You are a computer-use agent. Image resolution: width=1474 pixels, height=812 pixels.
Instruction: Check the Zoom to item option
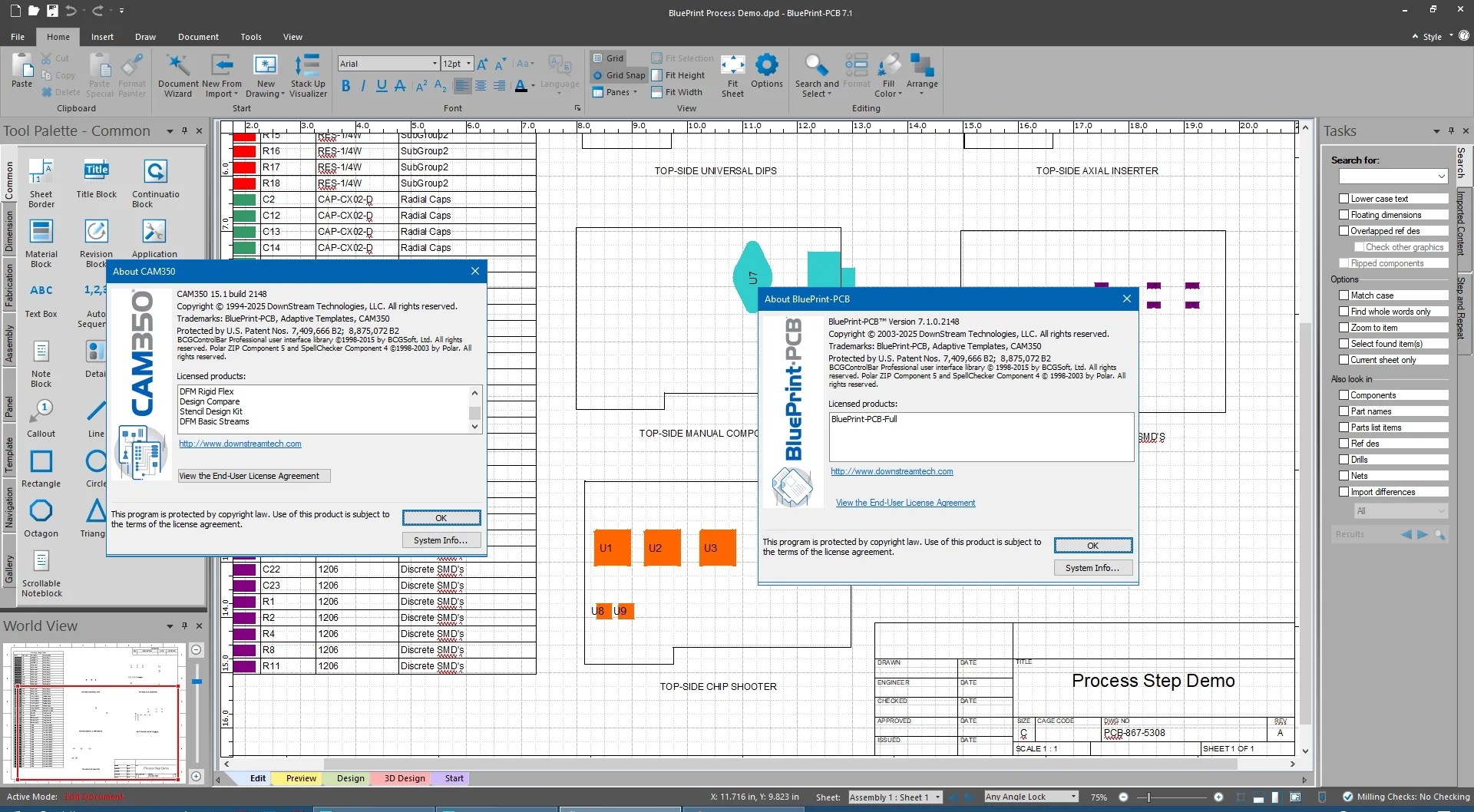(1343, 328)
